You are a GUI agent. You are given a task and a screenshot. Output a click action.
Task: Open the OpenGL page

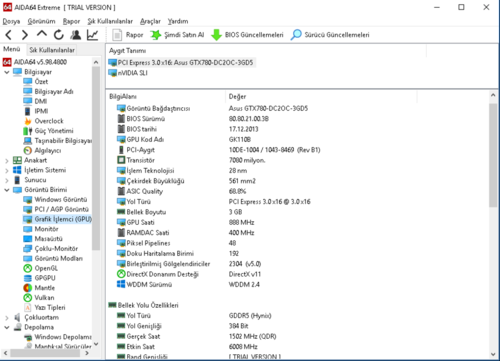(x=41, y=268)
